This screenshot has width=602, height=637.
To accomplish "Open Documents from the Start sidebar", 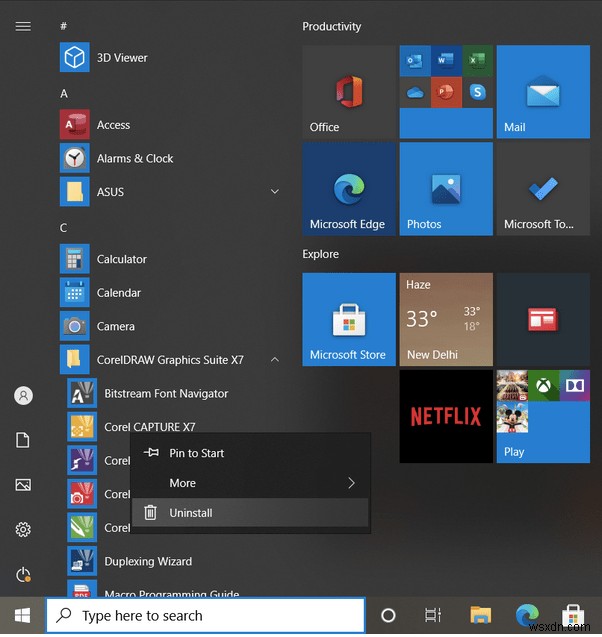I will pos(23,440).
